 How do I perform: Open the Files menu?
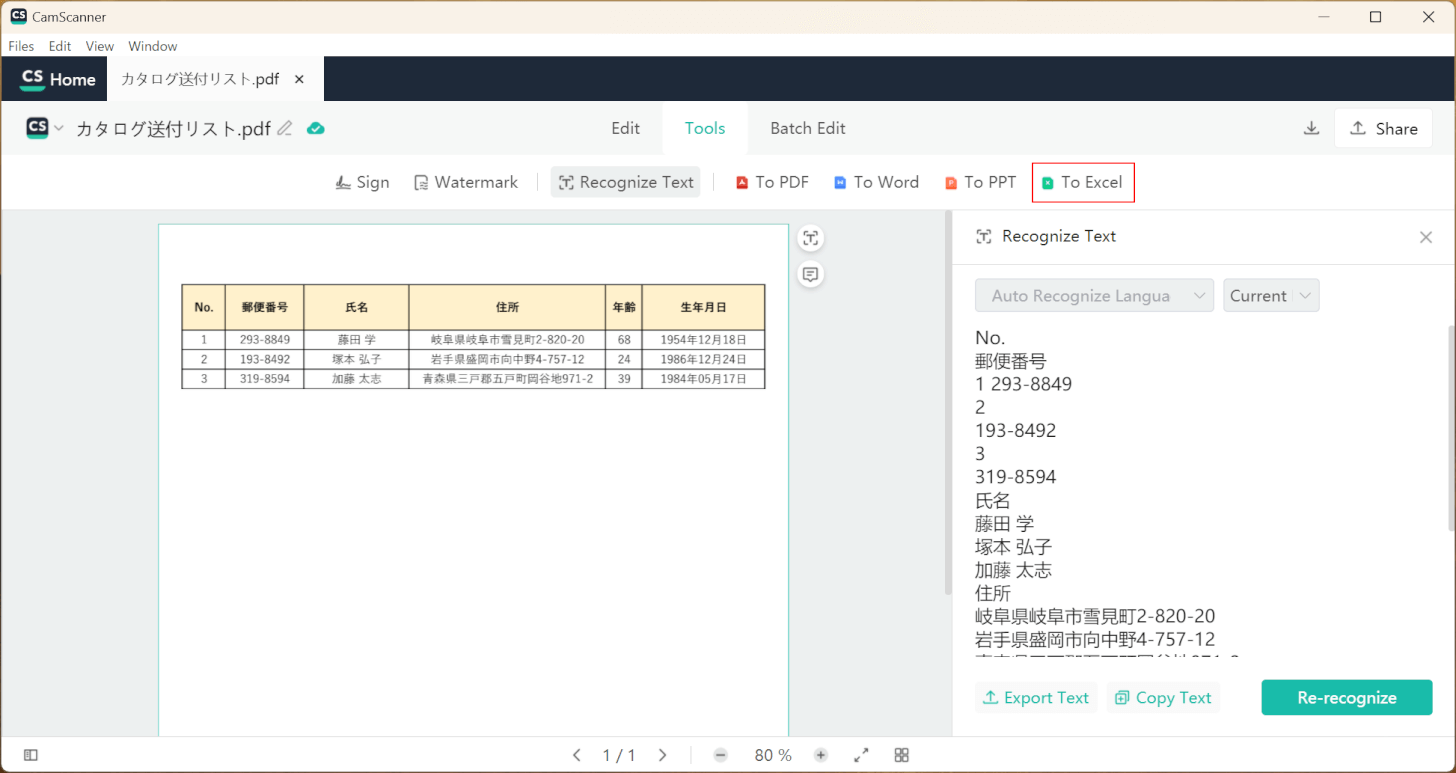(x=21, y=46)
